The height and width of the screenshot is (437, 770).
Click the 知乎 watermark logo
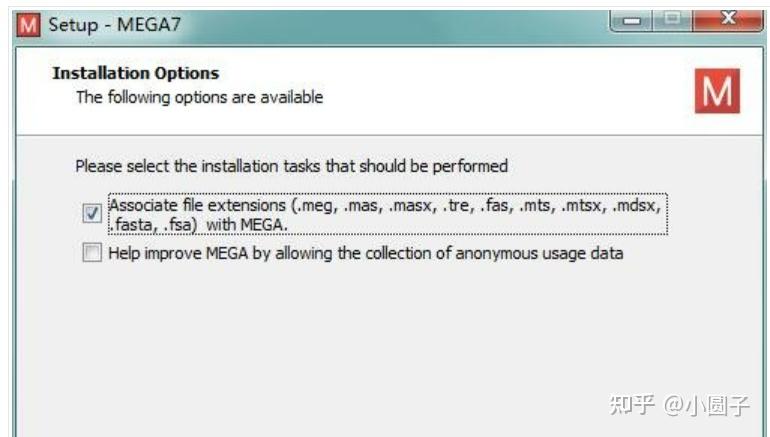pos(632,405)
